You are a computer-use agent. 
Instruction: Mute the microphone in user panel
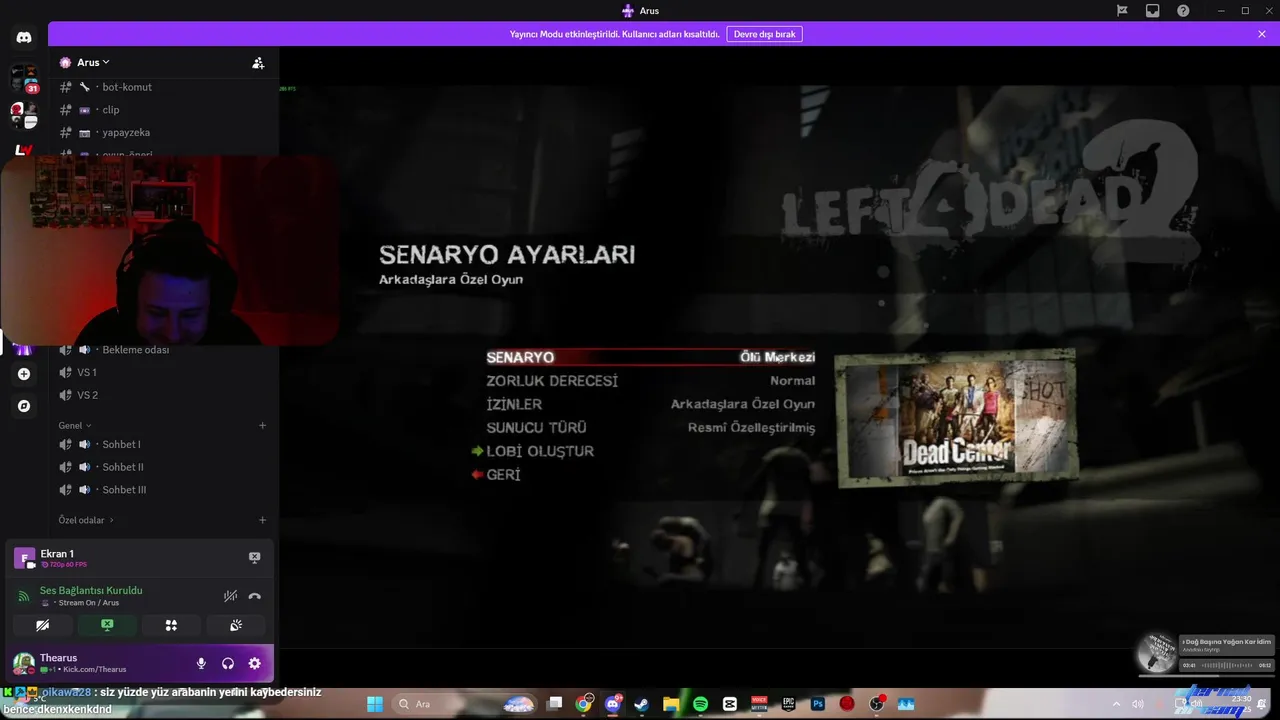201,663
